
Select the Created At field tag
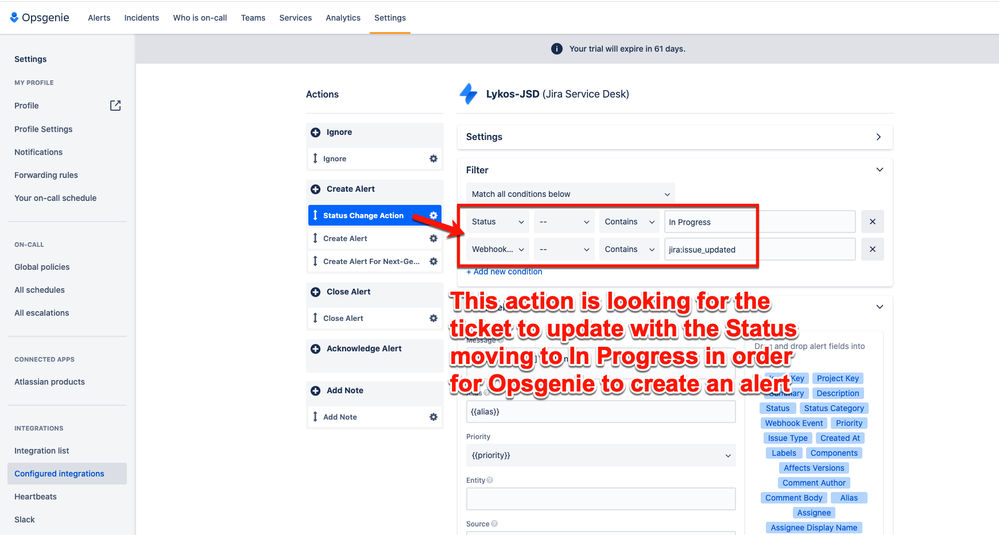(x=840, y=438)
